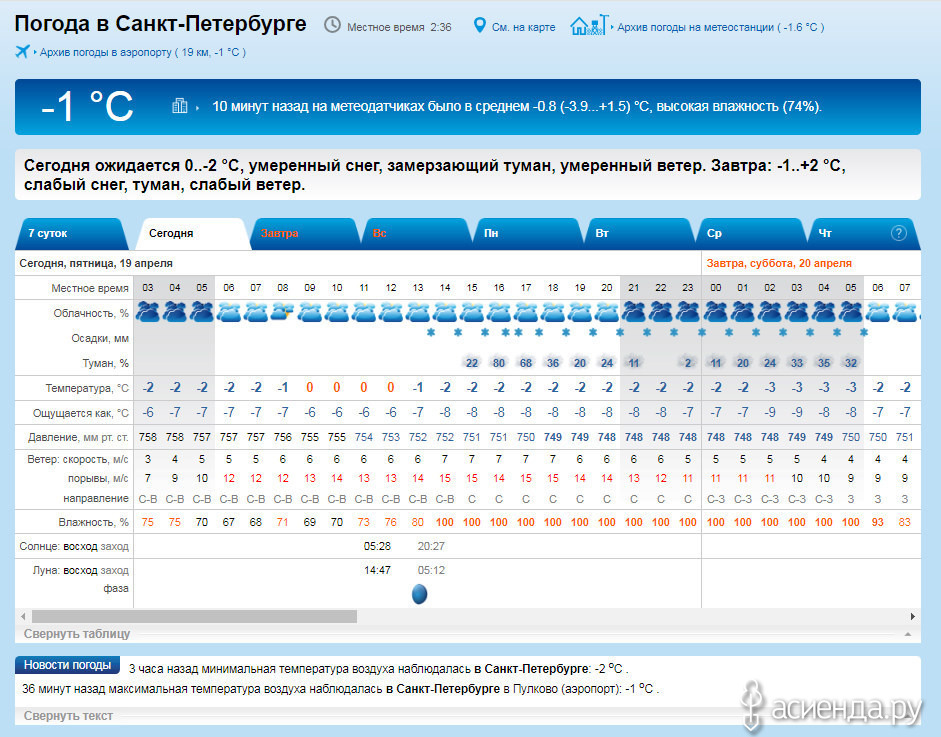
Task: Open the help question mark icon
Action: point(898,233)
